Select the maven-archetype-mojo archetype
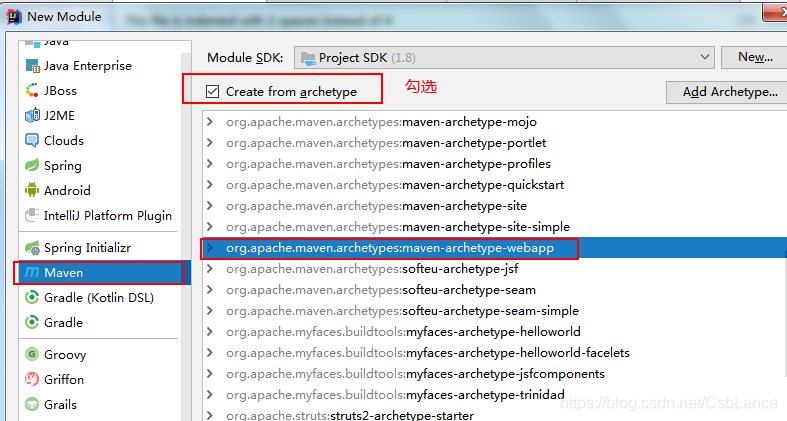Viewport: 787px width, 421px height. point(381,122)
